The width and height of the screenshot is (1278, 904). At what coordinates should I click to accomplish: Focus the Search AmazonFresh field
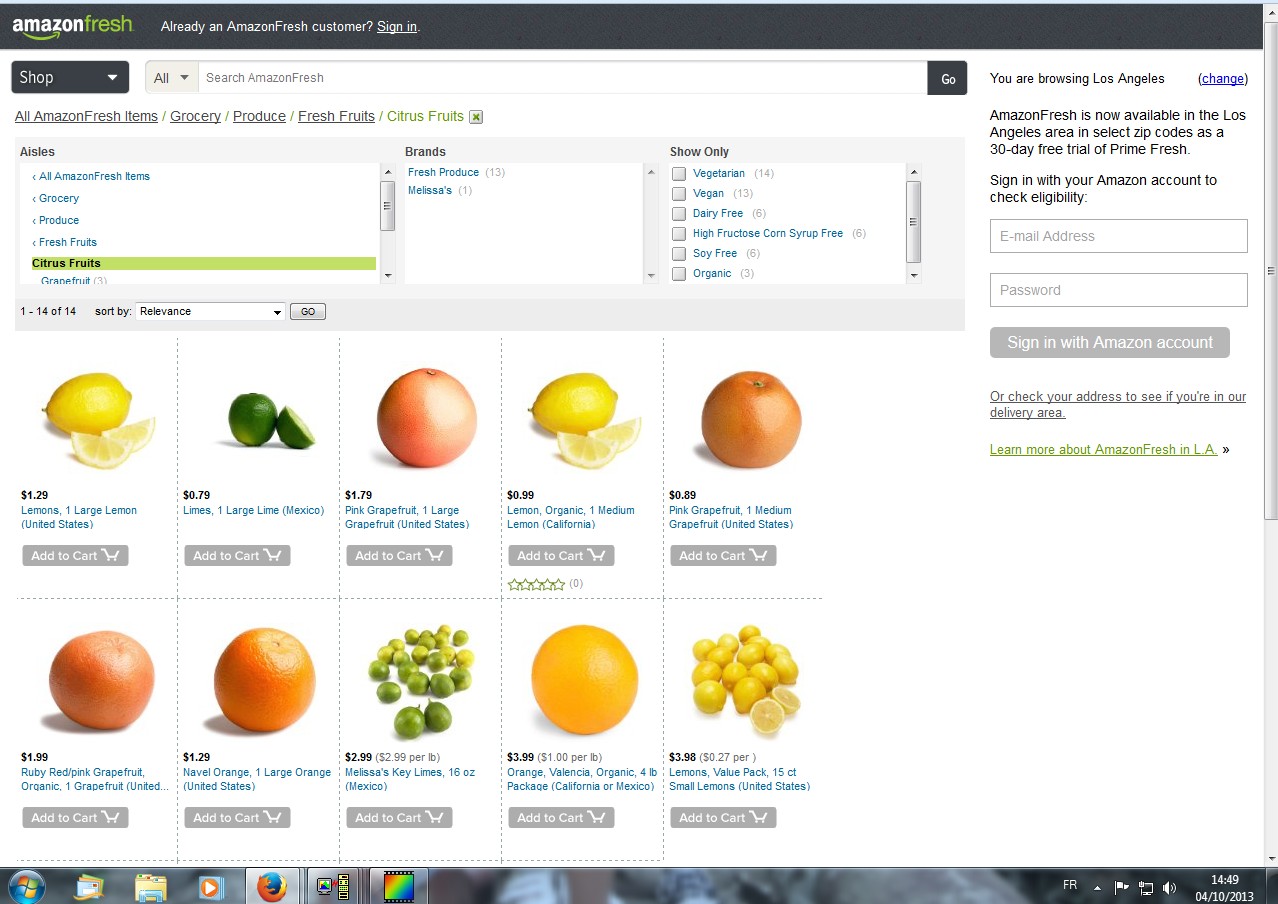[x=563, y=78]
